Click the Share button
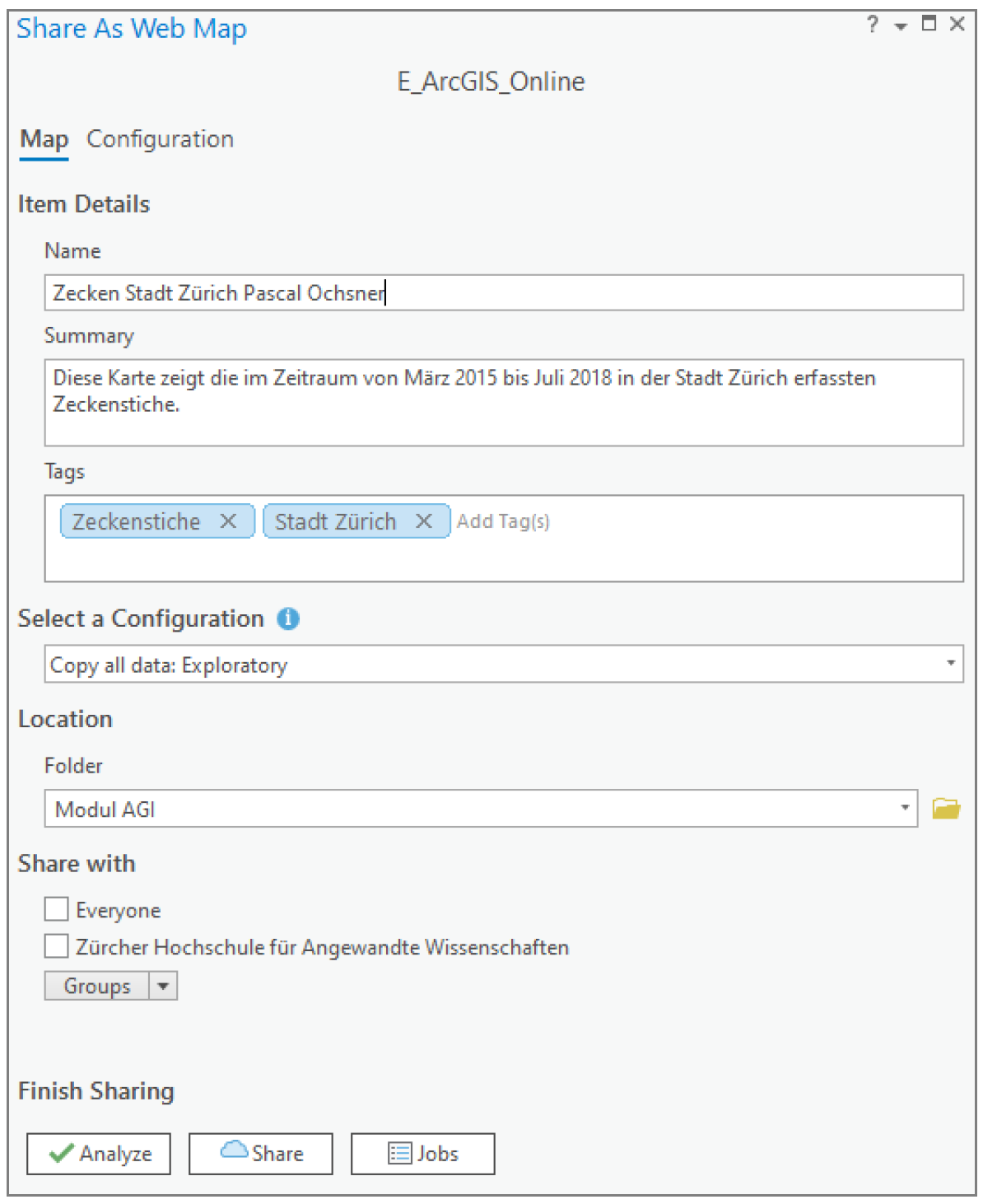 coord(261,1153)
